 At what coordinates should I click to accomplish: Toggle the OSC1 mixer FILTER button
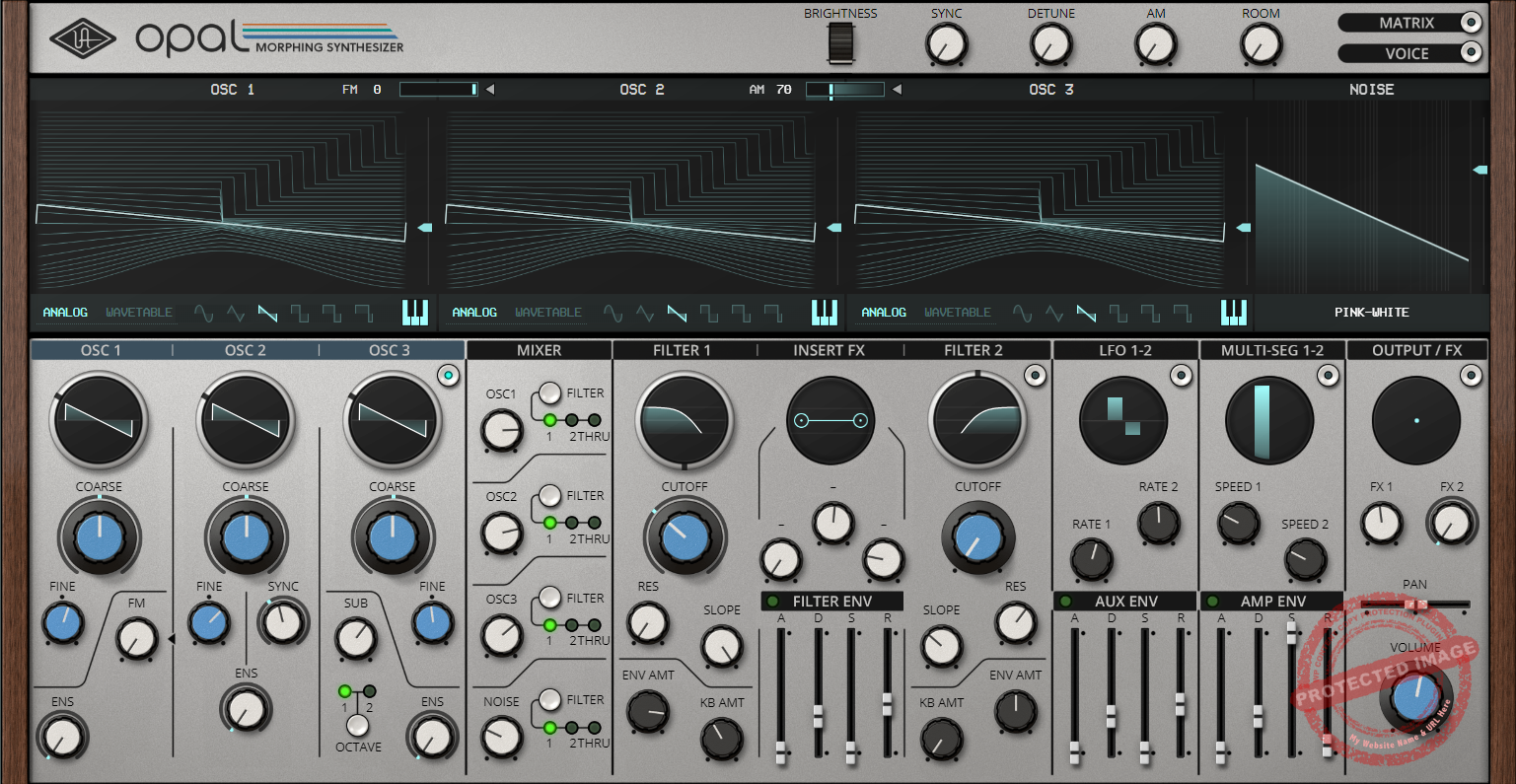[x=549, y=392]
